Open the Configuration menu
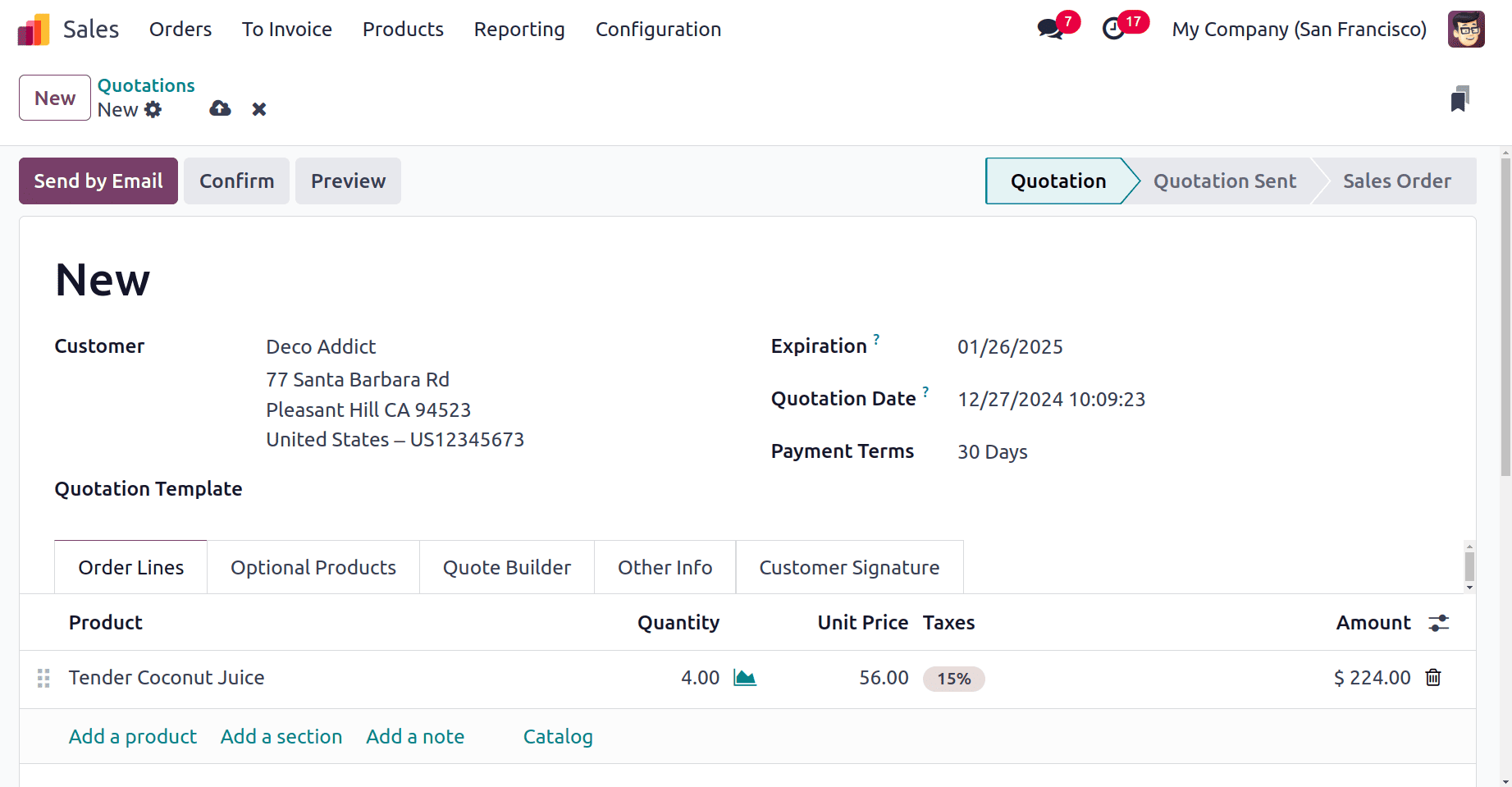 tap(658, 30)
